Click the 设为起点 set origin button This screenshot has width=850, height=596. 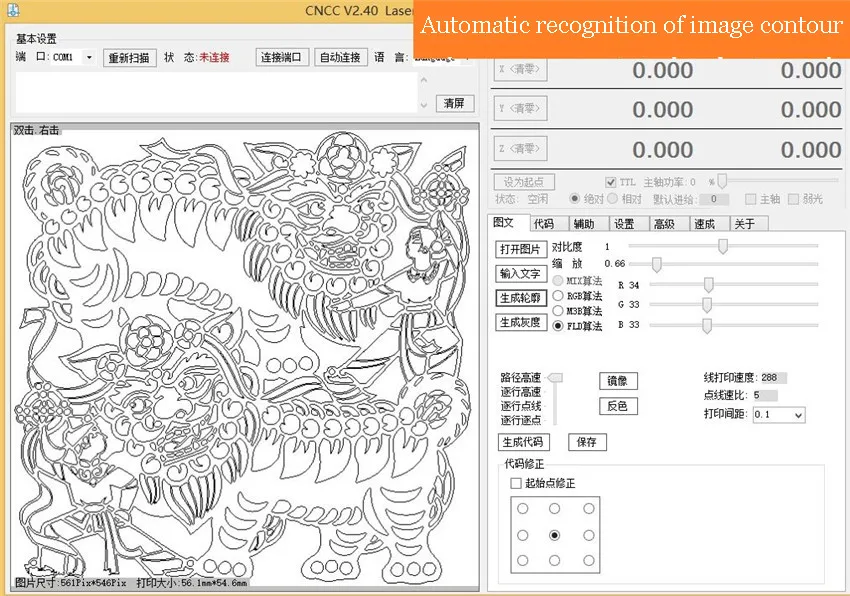click(x=524, y=182)
